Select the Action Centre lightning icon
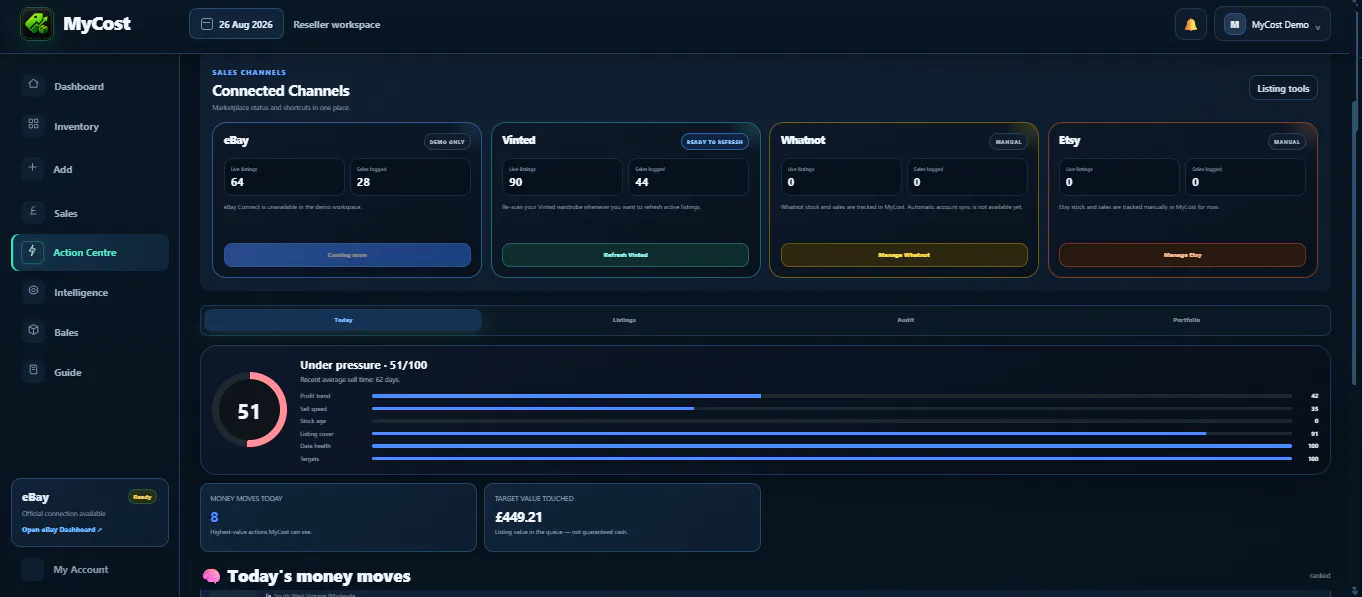Screen dimensions: 1362x597 [33, 252]
